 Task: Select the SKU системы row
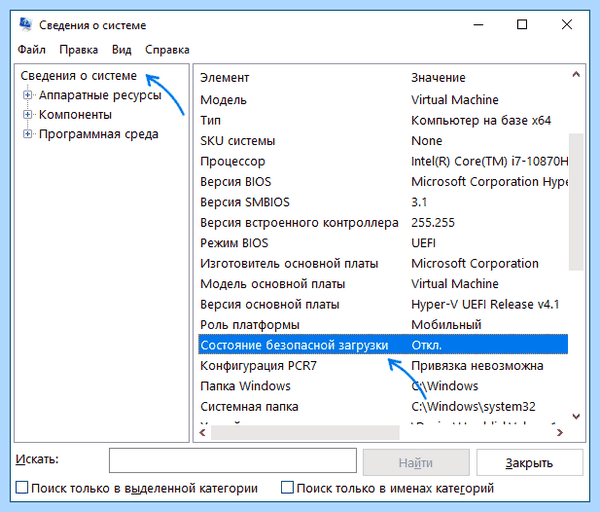pyautogui.click(x=383, y=141)
